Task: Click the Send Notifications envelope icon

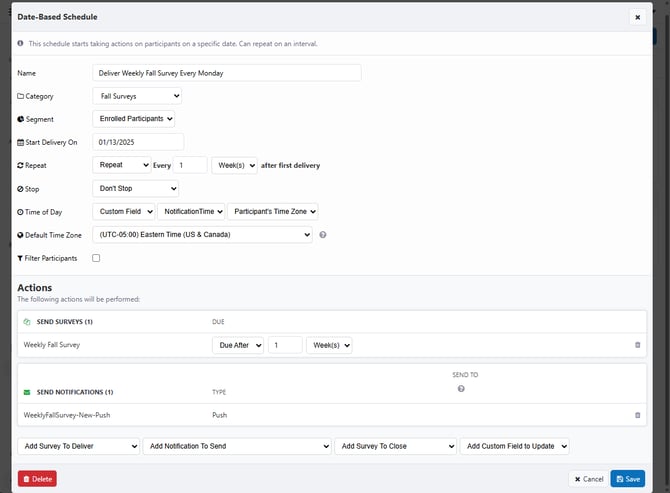Action: [27, 392]
